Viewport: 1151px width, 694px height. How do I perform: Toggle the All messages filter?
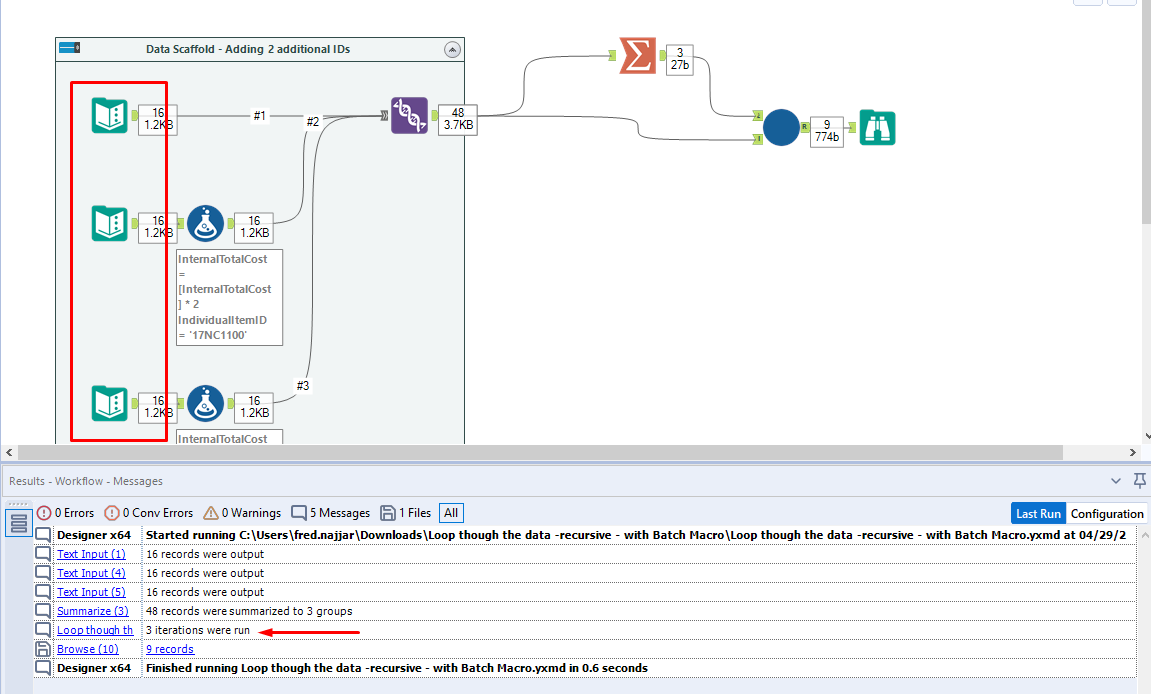point(450,512)
